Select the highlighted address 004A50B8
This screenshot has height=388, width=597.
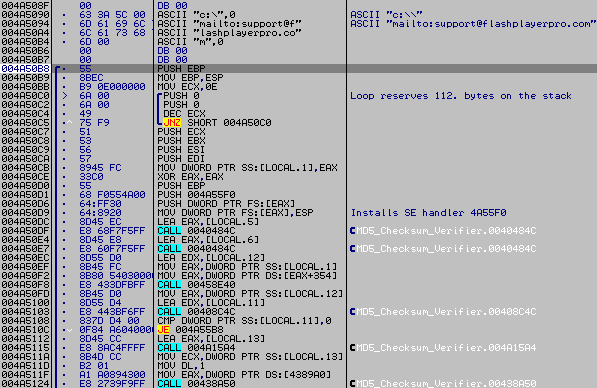coord(26,69)
